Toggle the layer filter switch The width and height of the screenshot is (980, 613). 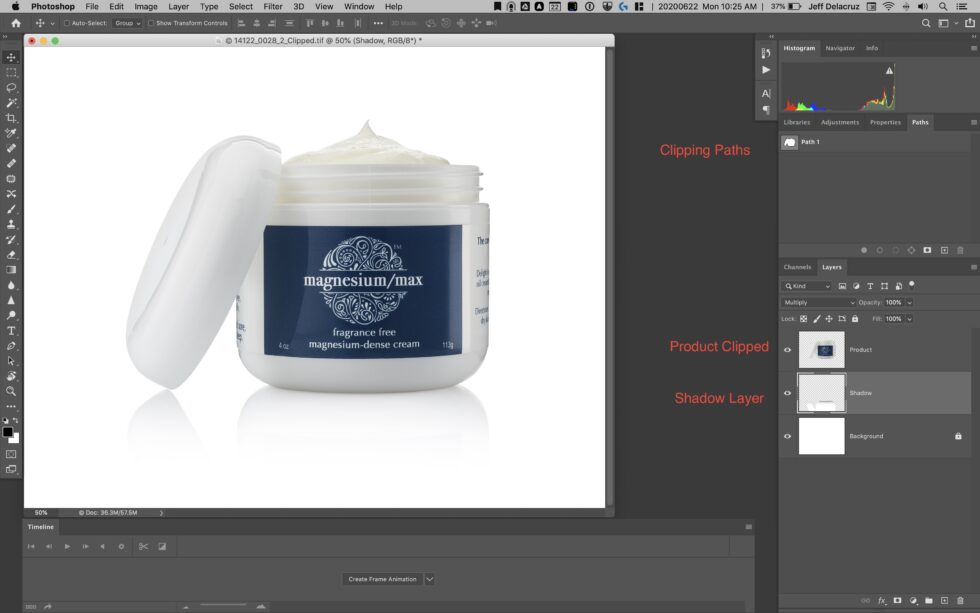point(912,284)
